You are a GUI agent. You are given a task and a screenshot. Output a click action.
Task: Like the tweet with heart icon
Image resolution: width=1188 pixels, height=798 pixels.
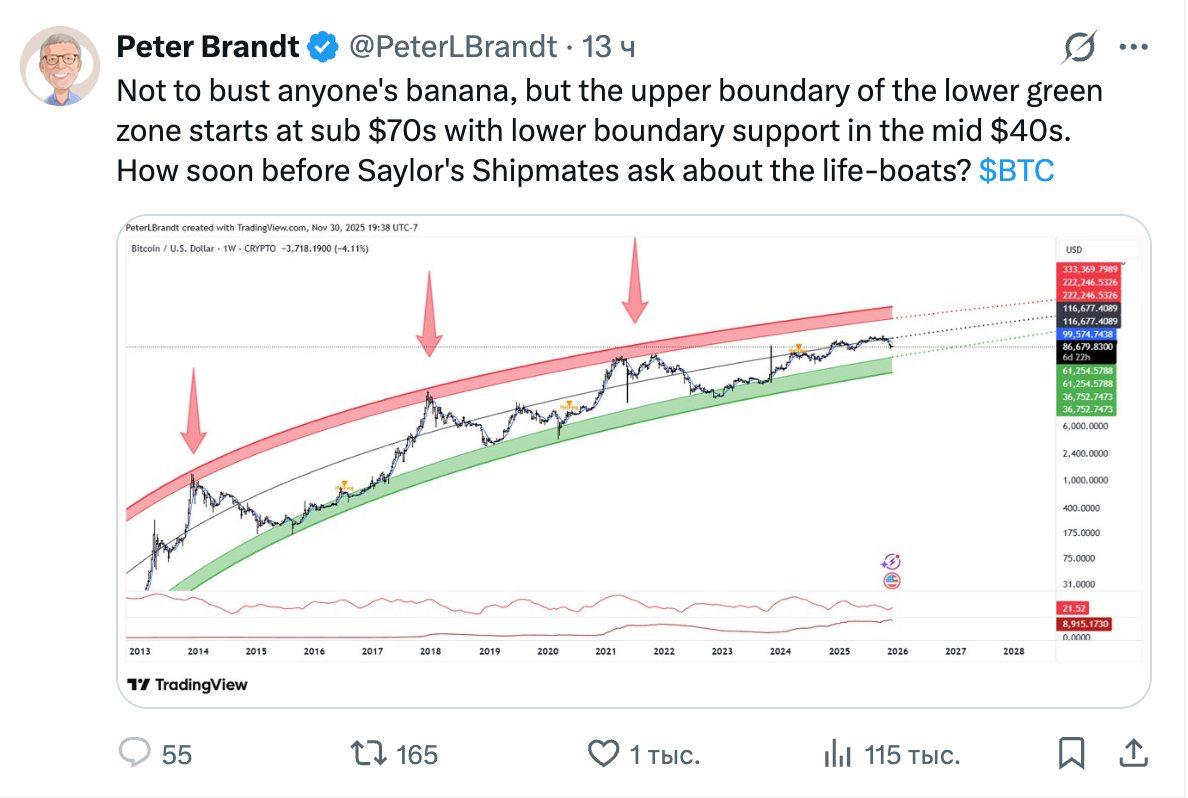pos(603,753)
